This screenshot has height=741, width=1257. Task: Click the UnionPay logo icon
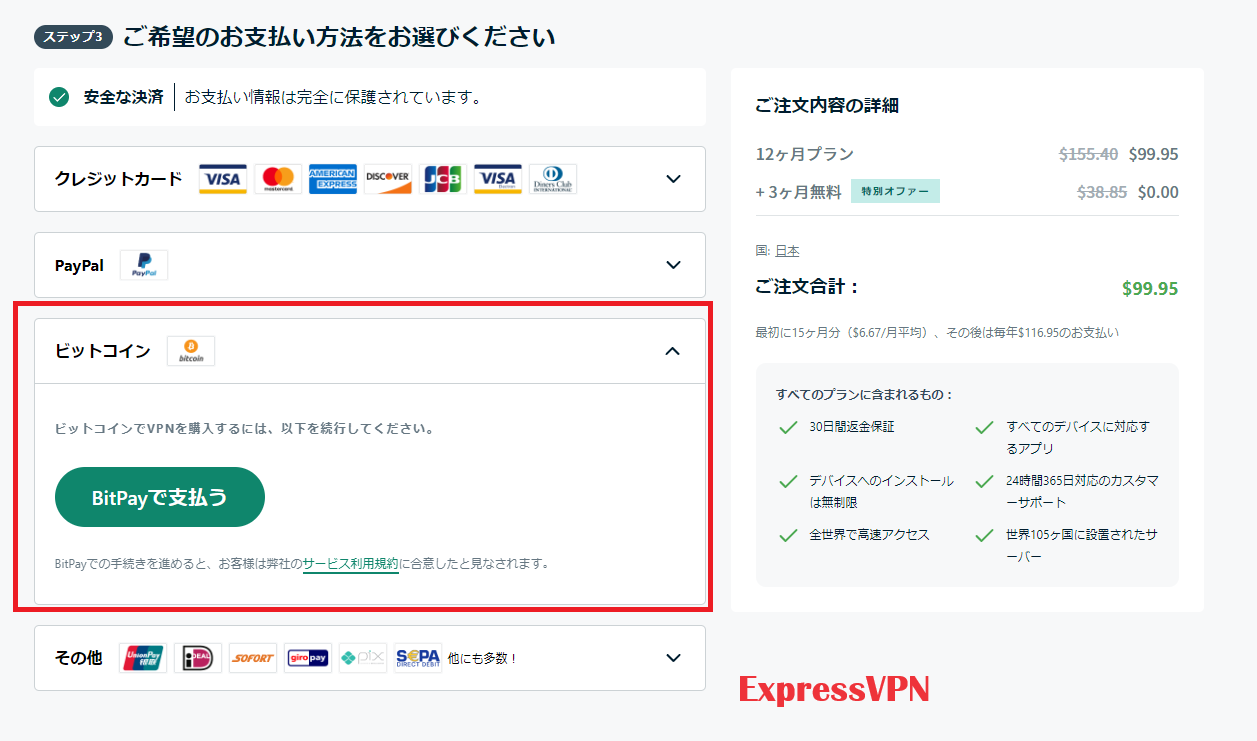click(x=143, y=658)
